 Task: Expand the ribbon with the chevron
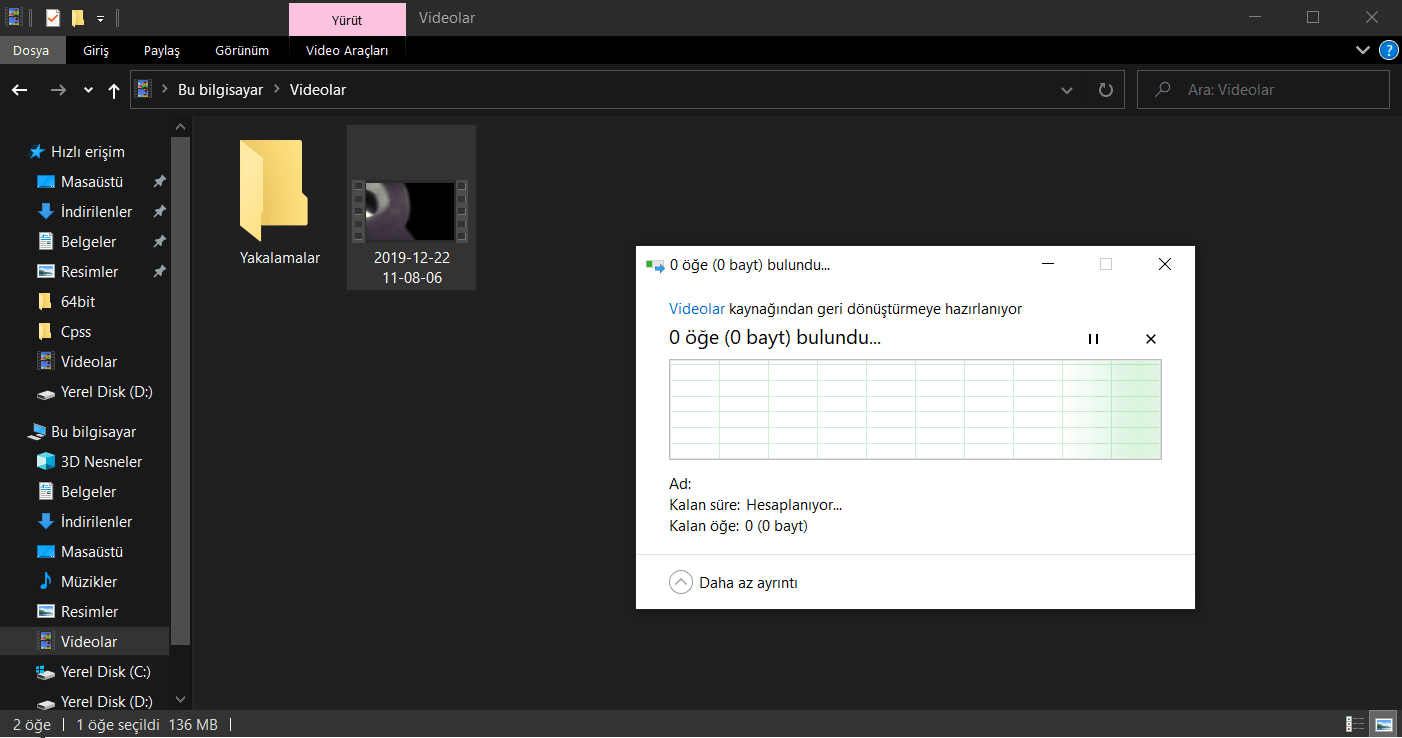point(1362,50)
